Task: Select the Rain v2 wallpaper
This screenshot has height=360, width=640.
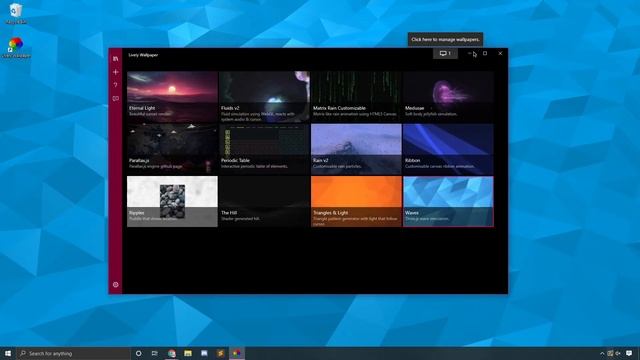Action: [356, 149]
